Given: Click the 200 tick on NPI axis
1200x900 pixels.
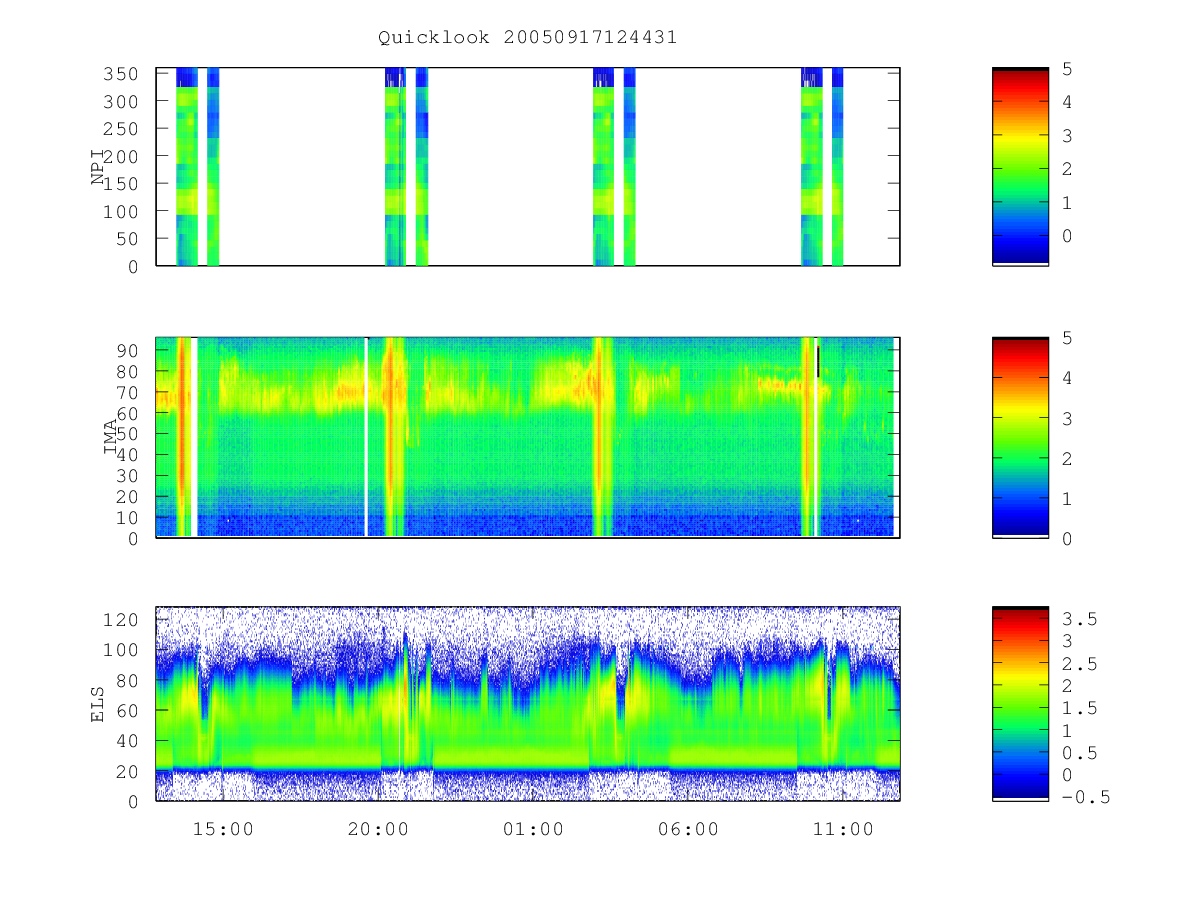Looking at the screenshot, I should pyautogui.click(x=123, y=156).
